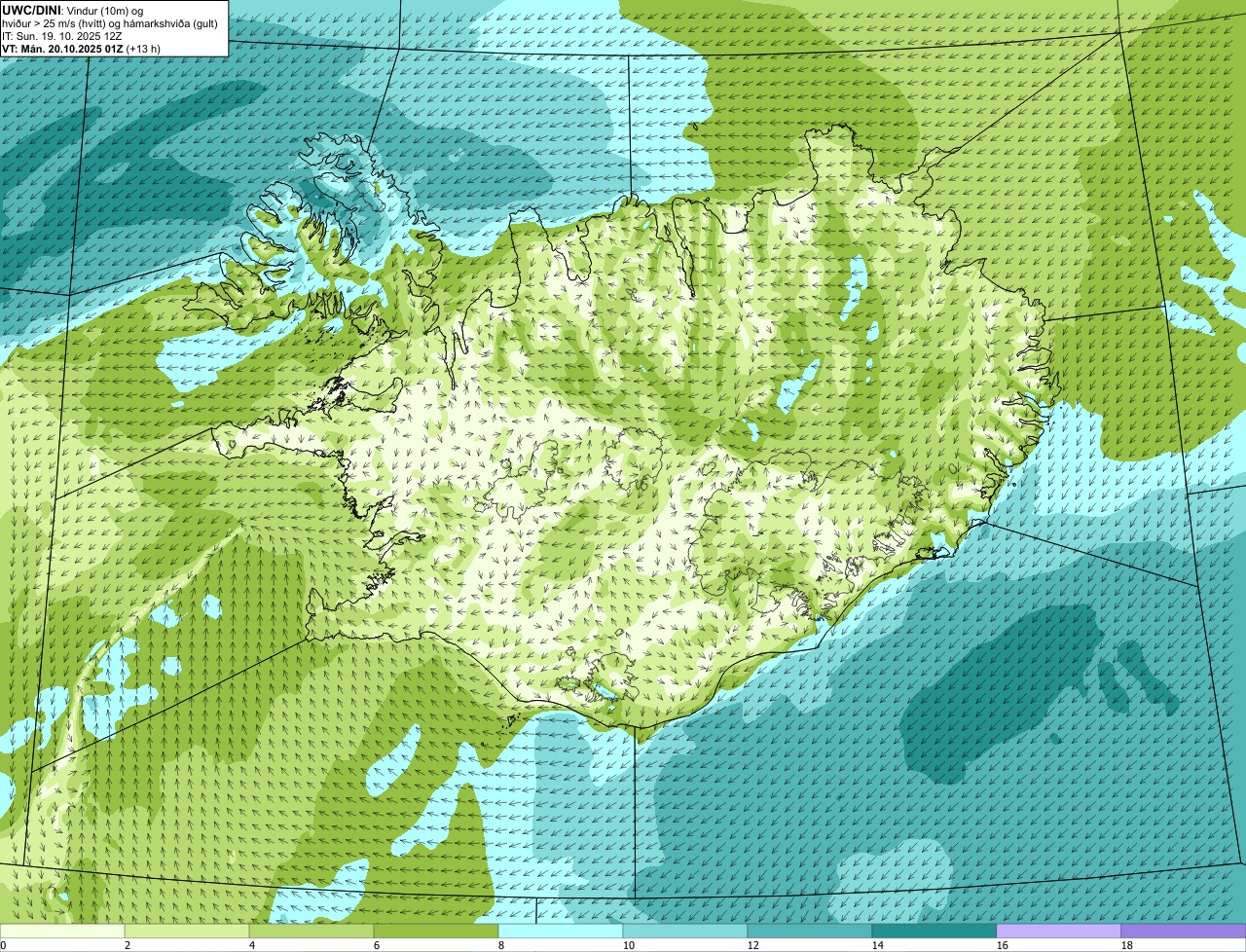Click the legend scale label '4'
1246x952 pixels.
[x=252, y=945]
